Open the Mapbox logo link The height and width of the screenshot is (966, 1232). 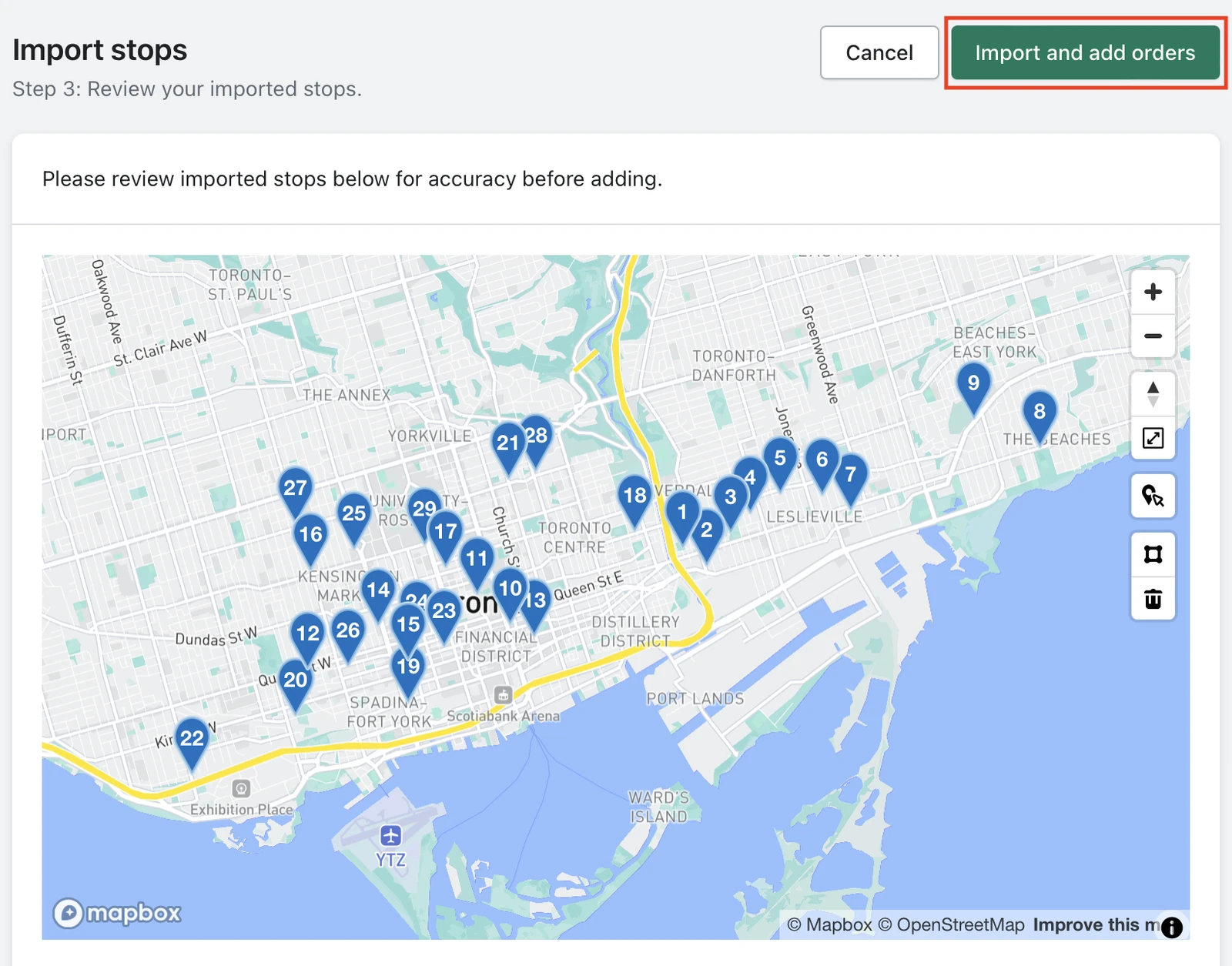coord(117,913)
